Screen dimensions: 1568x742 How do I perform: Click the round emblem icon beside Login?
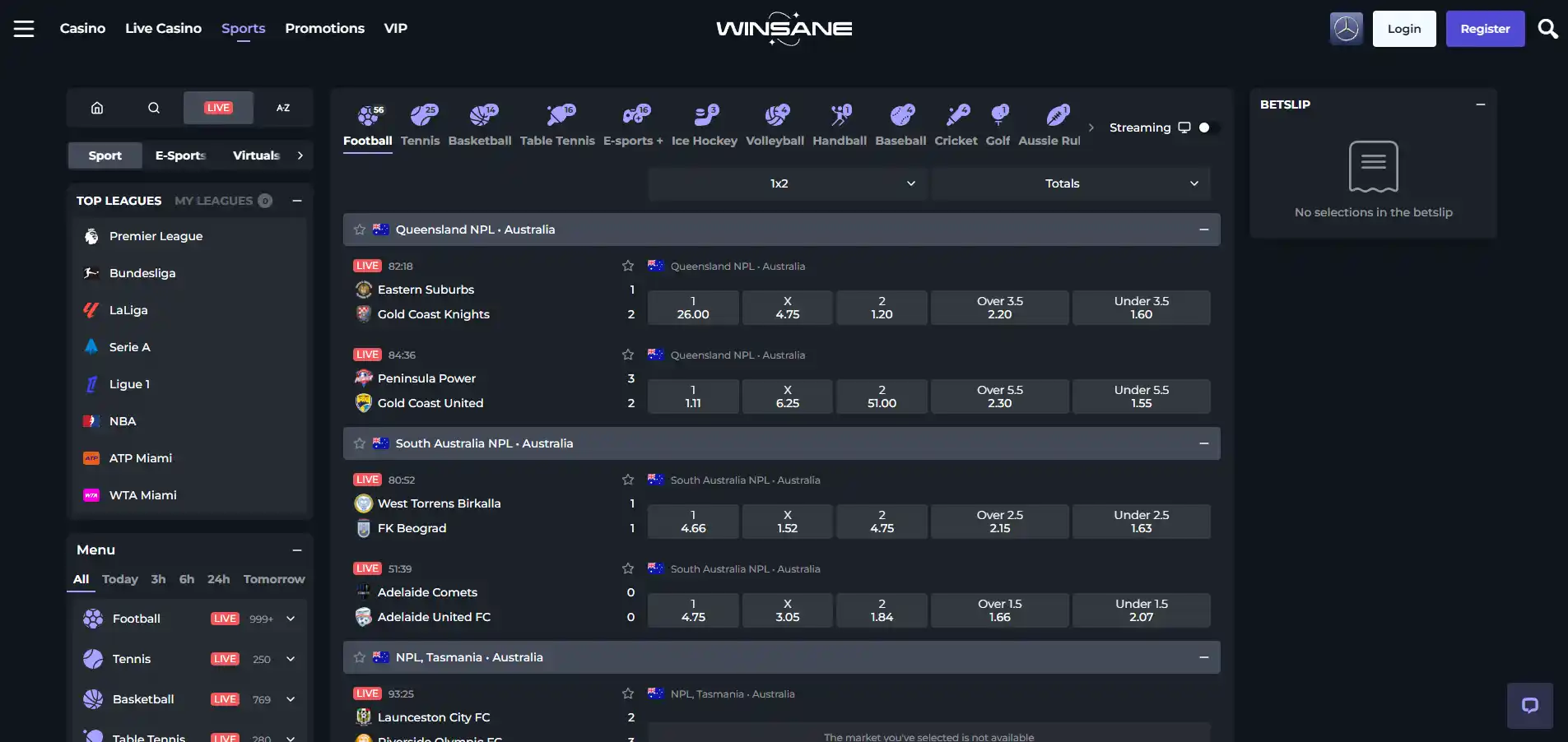coord(1347,29)
